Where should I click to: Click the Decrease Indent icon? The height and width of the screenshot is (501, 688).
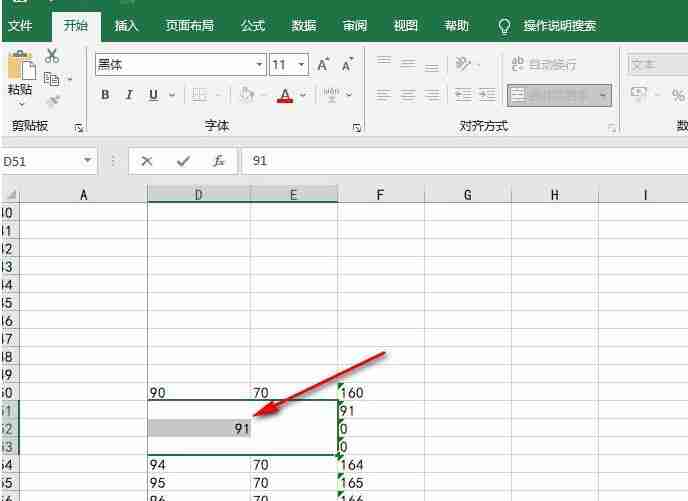coord(463,95)
